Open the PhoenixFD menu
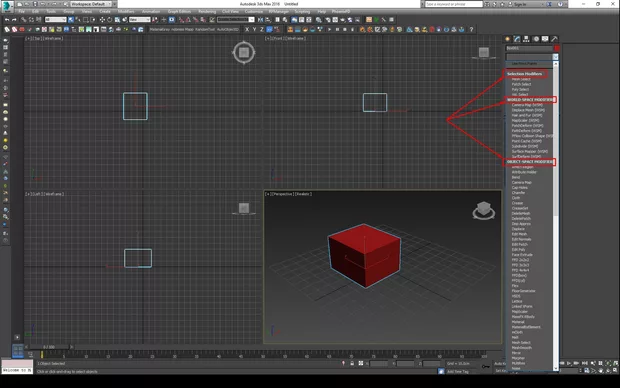 tap(341, 11)
